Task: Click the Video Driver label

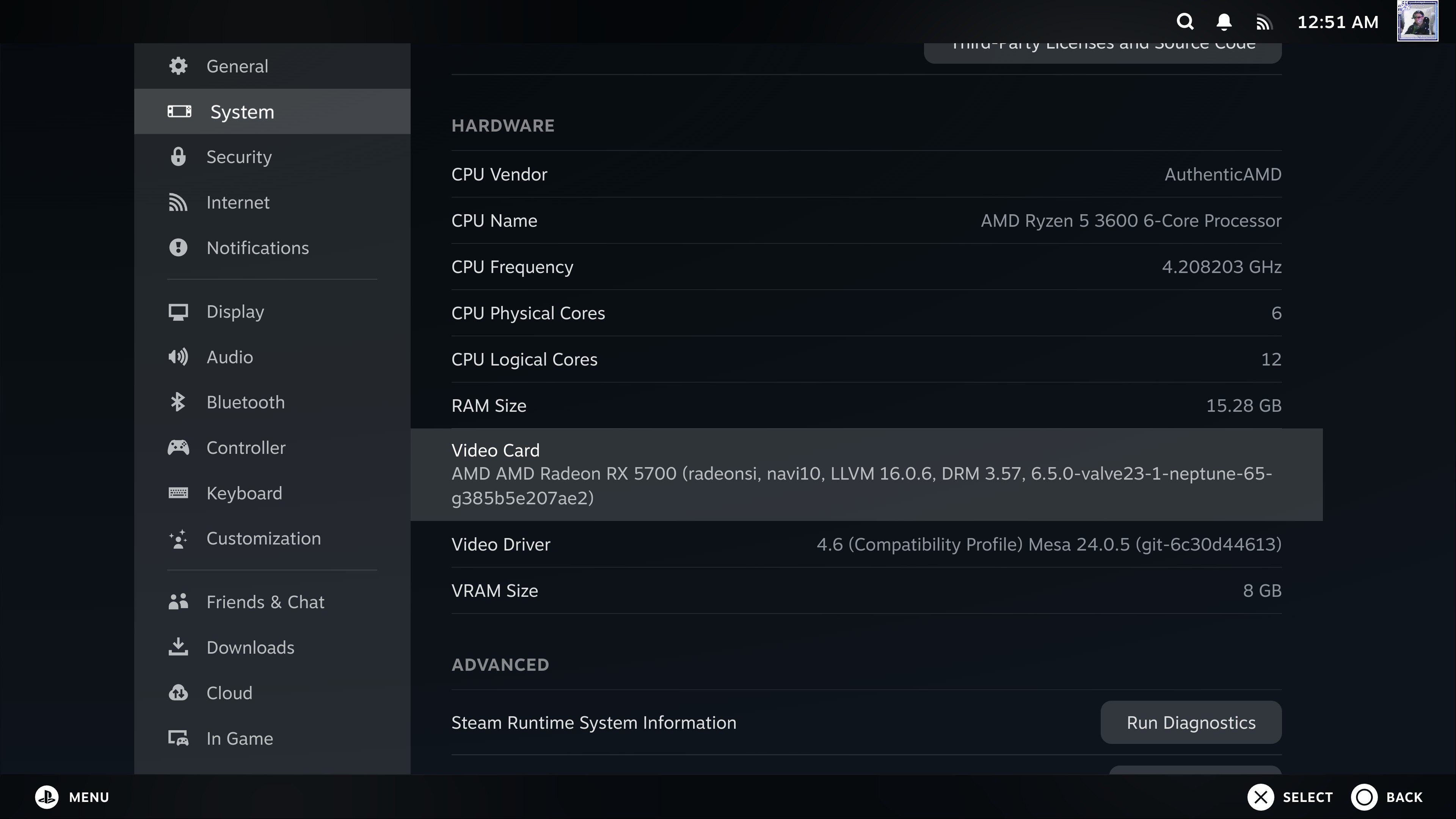Action: point(500,544)
